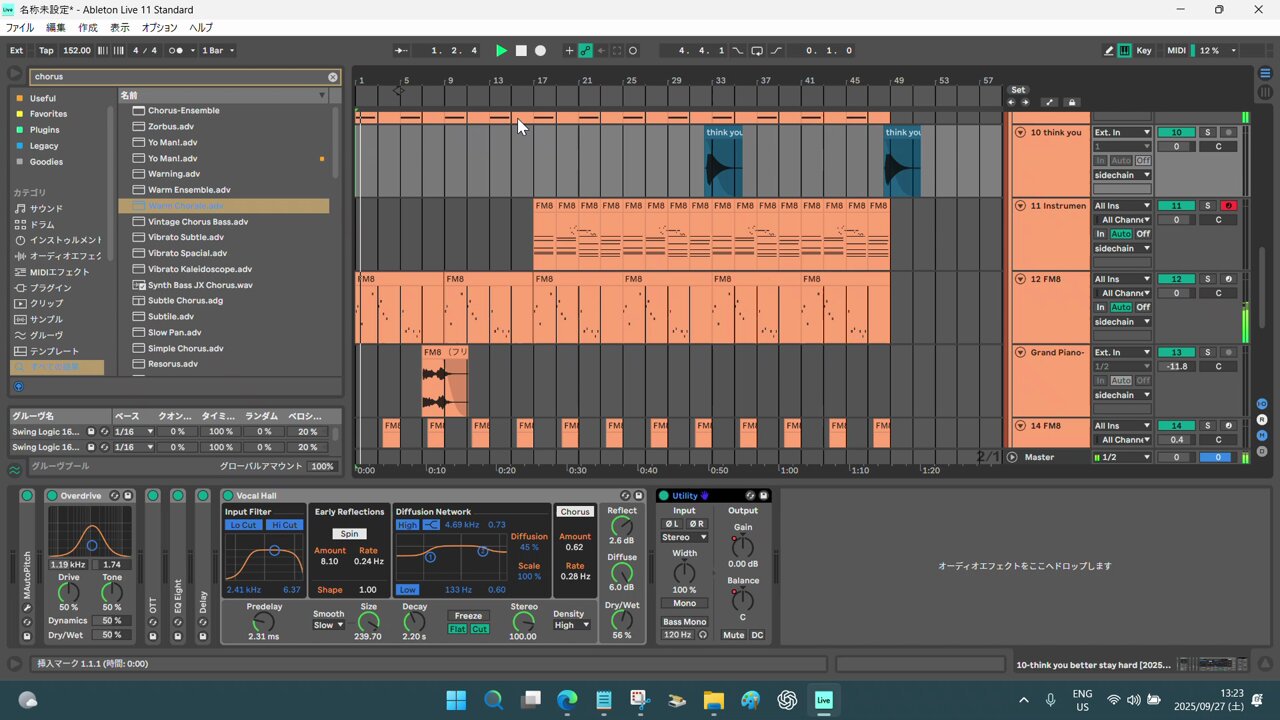Toggle Utility Mono button
Image resolution: width=1280 pixels, height=720 pixels.
coord(684,604)
